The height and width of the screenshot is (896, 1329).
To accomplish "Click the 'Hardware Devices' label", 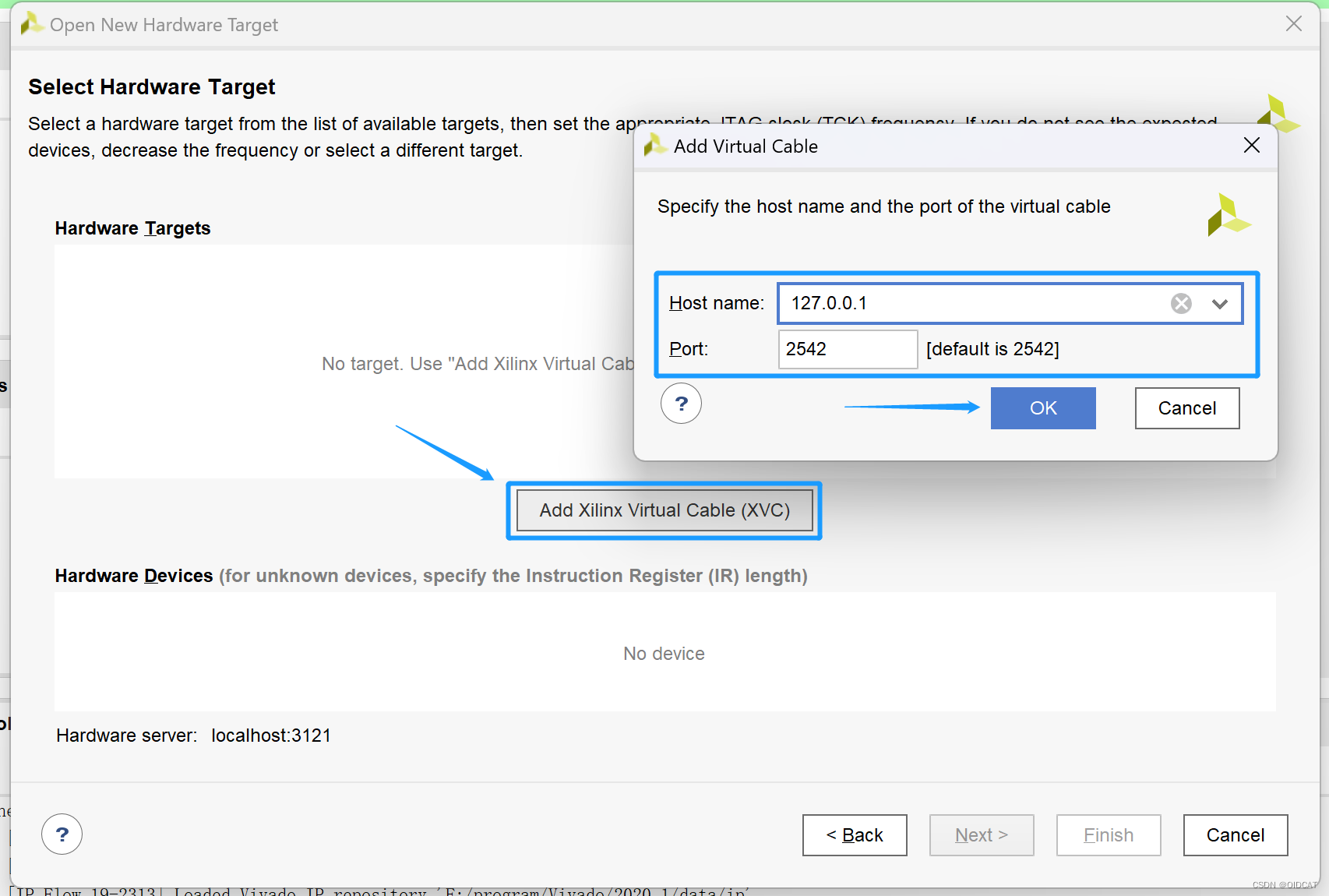I will [x=134, y=576].
